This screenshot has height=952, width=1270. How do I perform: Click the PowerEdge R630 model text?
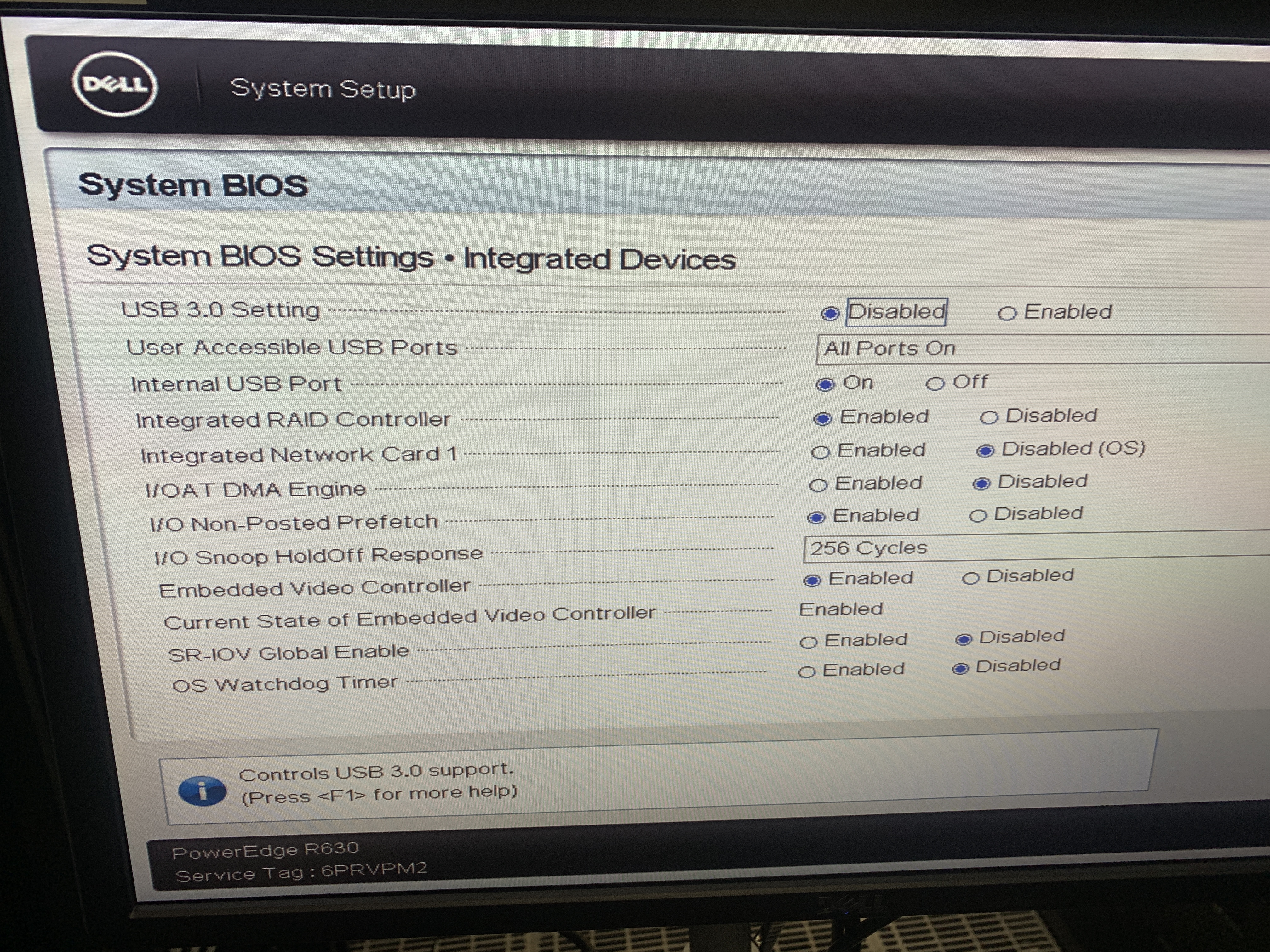[265, 850]
